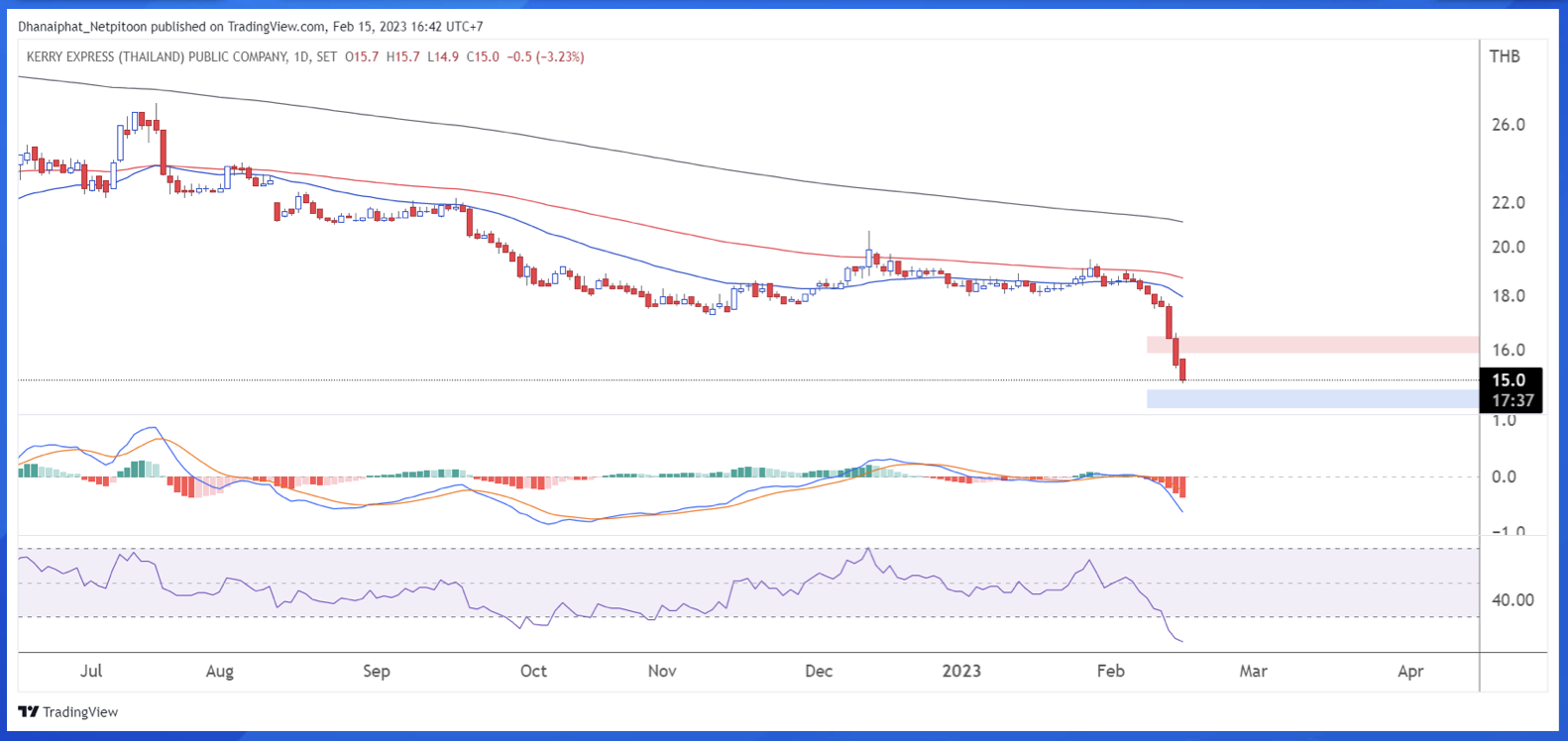Image resolution: width=1568 pixels, height=741 pixels.
Task: Click the 18.0 price axis label
Action: tap(1509, 296)
